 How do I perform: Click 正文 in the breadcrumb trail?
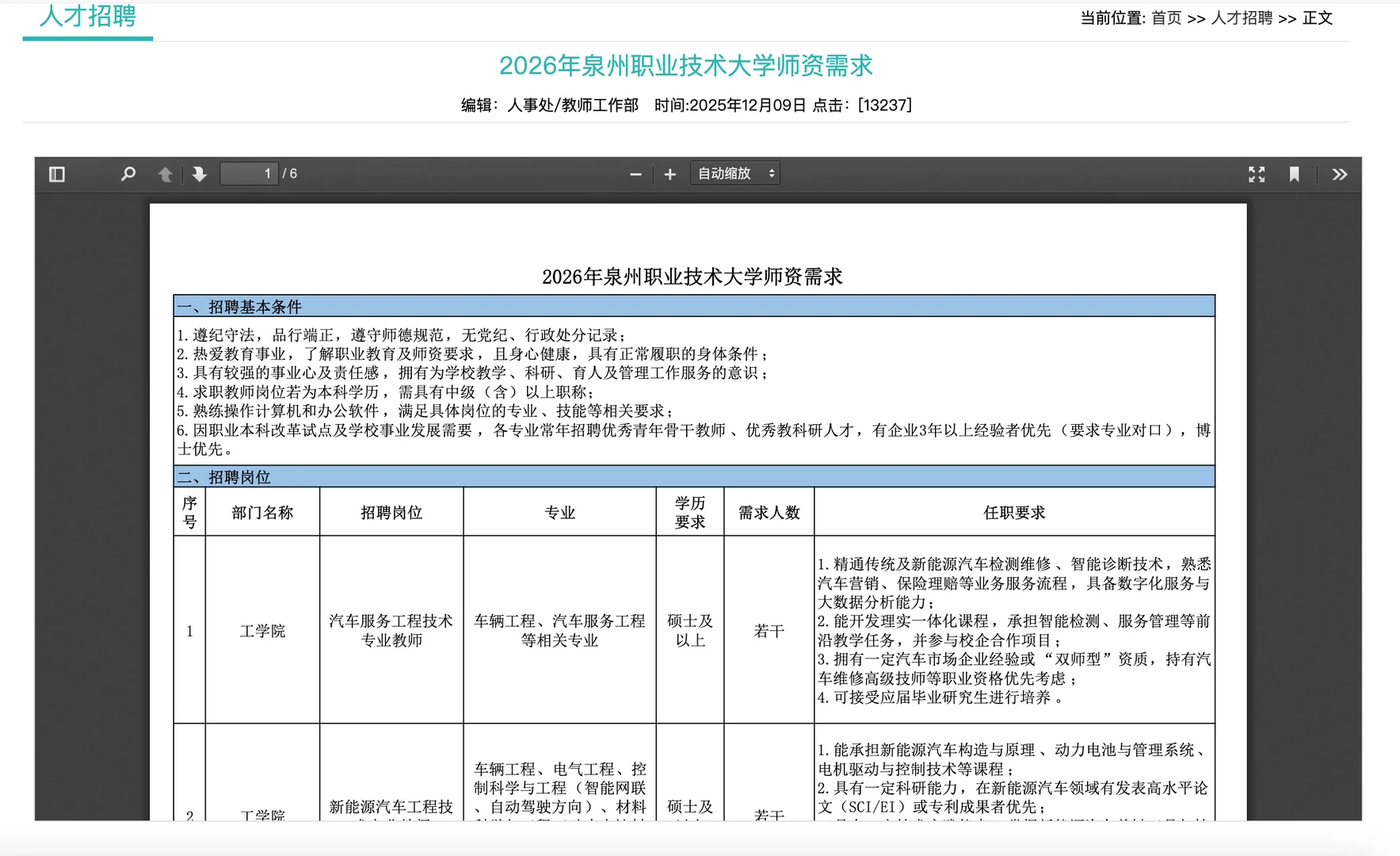(x=1318, y=18)
